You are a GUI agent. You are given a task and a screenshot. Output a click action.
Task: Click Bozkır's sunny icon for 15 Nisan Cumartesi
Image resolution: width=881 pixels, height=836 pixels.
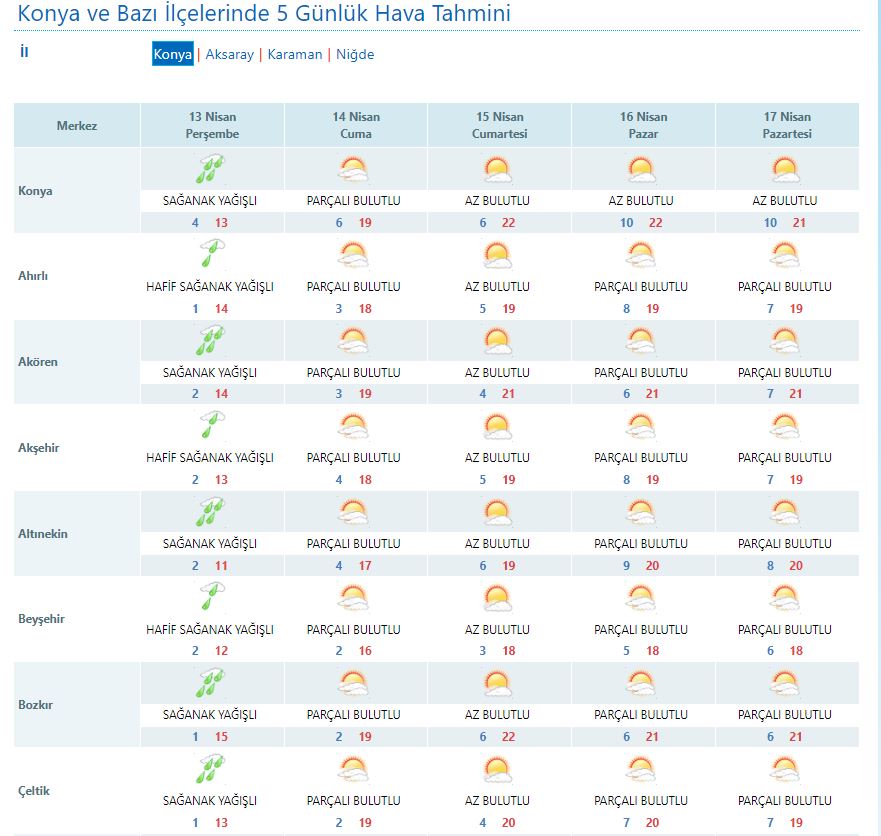coord(498,684)
